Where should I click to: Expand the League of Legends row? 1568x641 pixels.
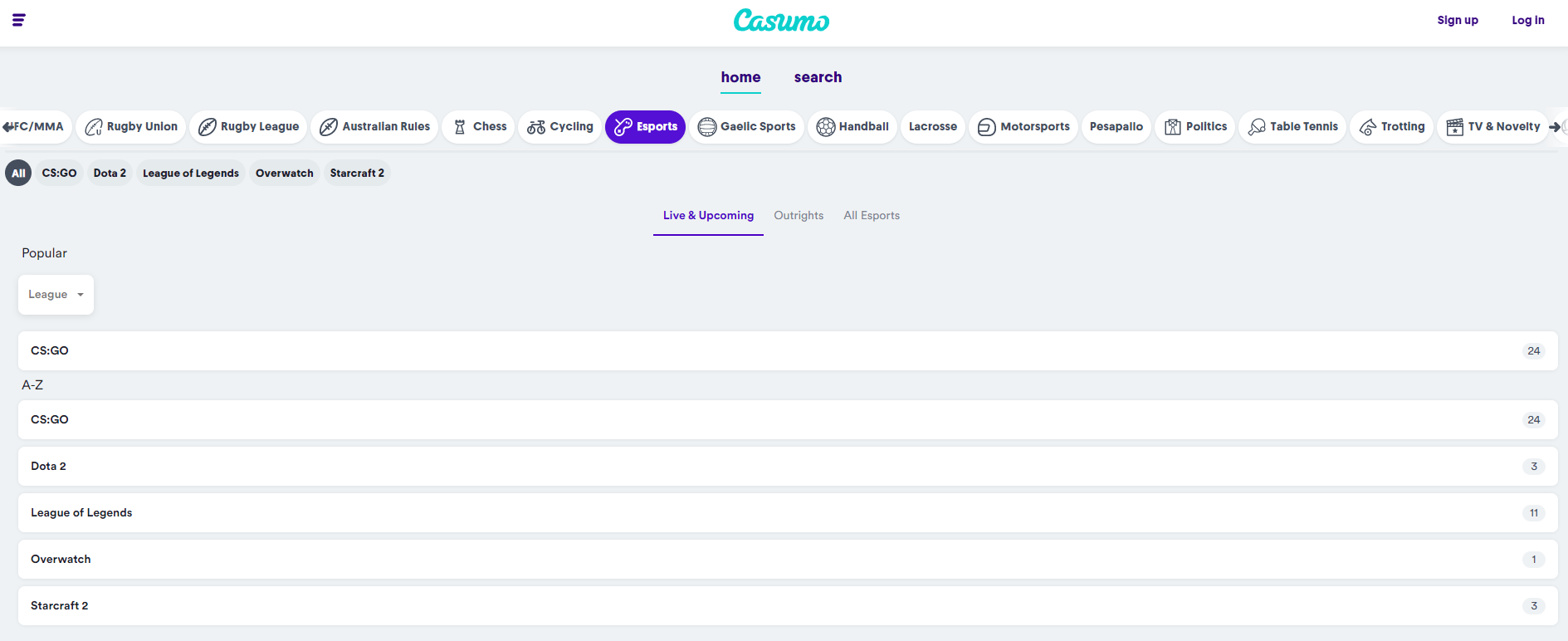pyautogui.click(x=788, y=513)
